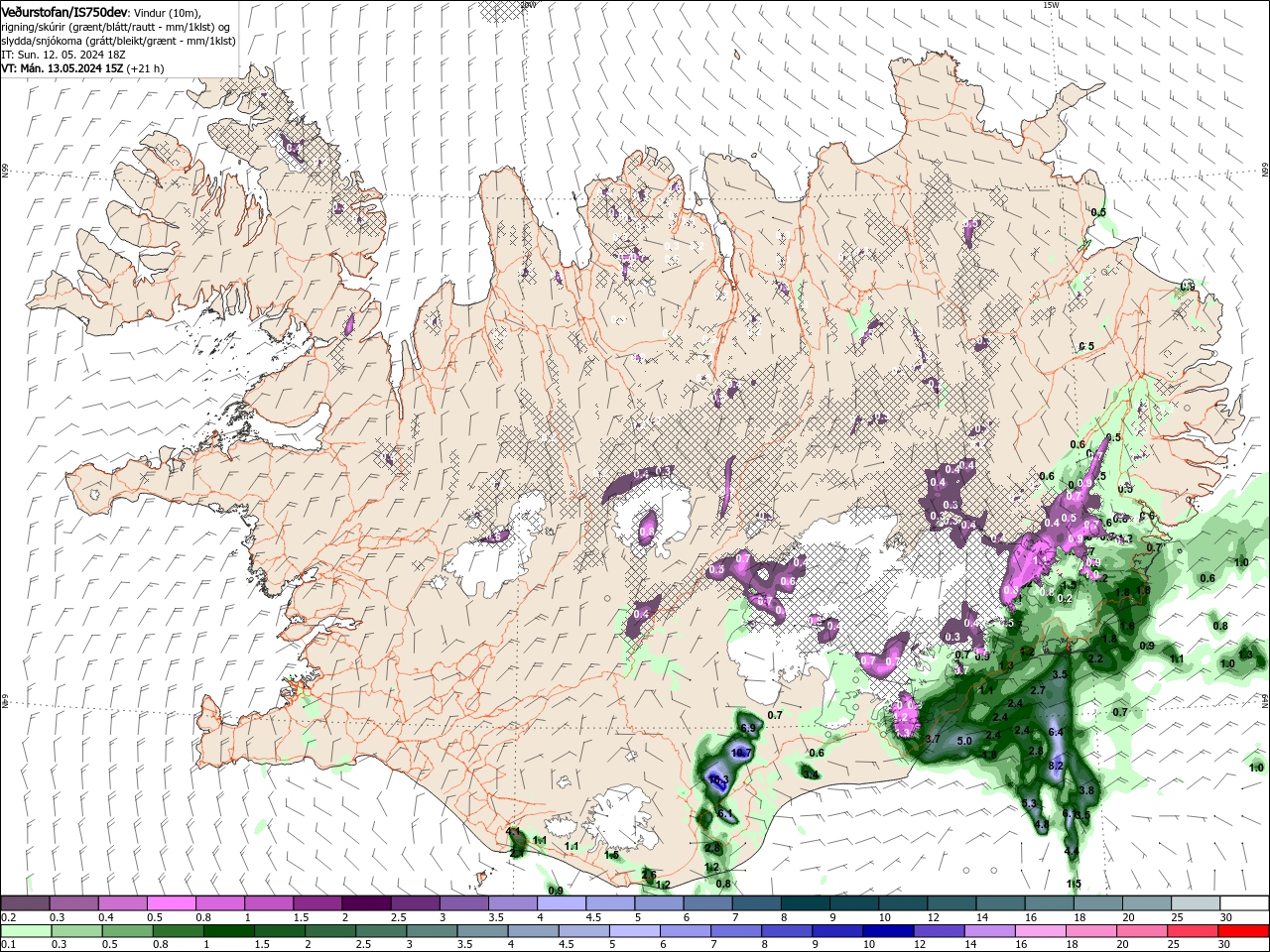This screenshot has height=952, width=1270.
Task: Select the pure deep-blue 10 mm rain swatch
Action: coord(887,931)
